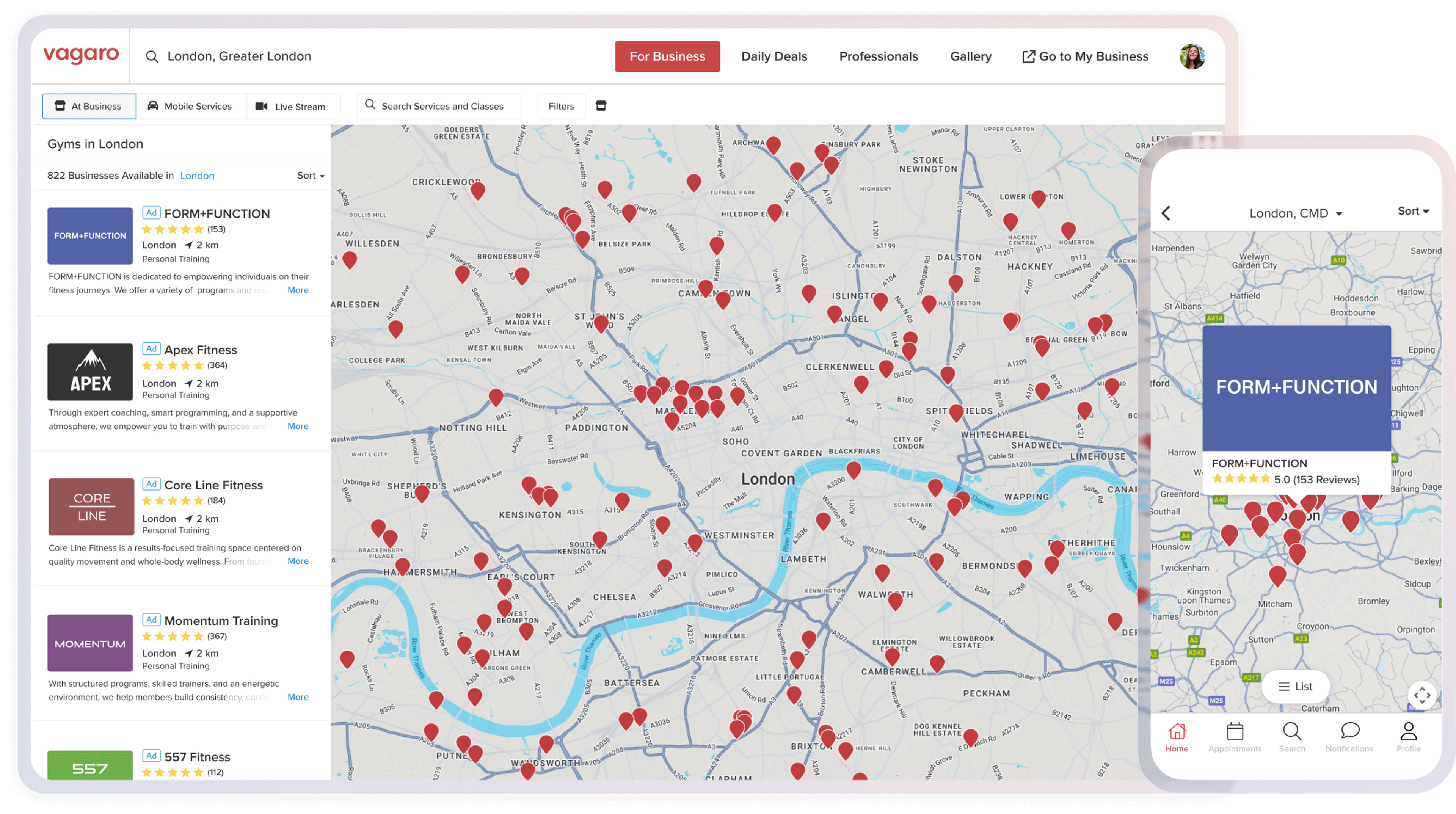Image resolution: width=1456 pixels, height=814 pixels.
Task: Open the Sort dropdown in the listings panel
Action: click(310, 175)
